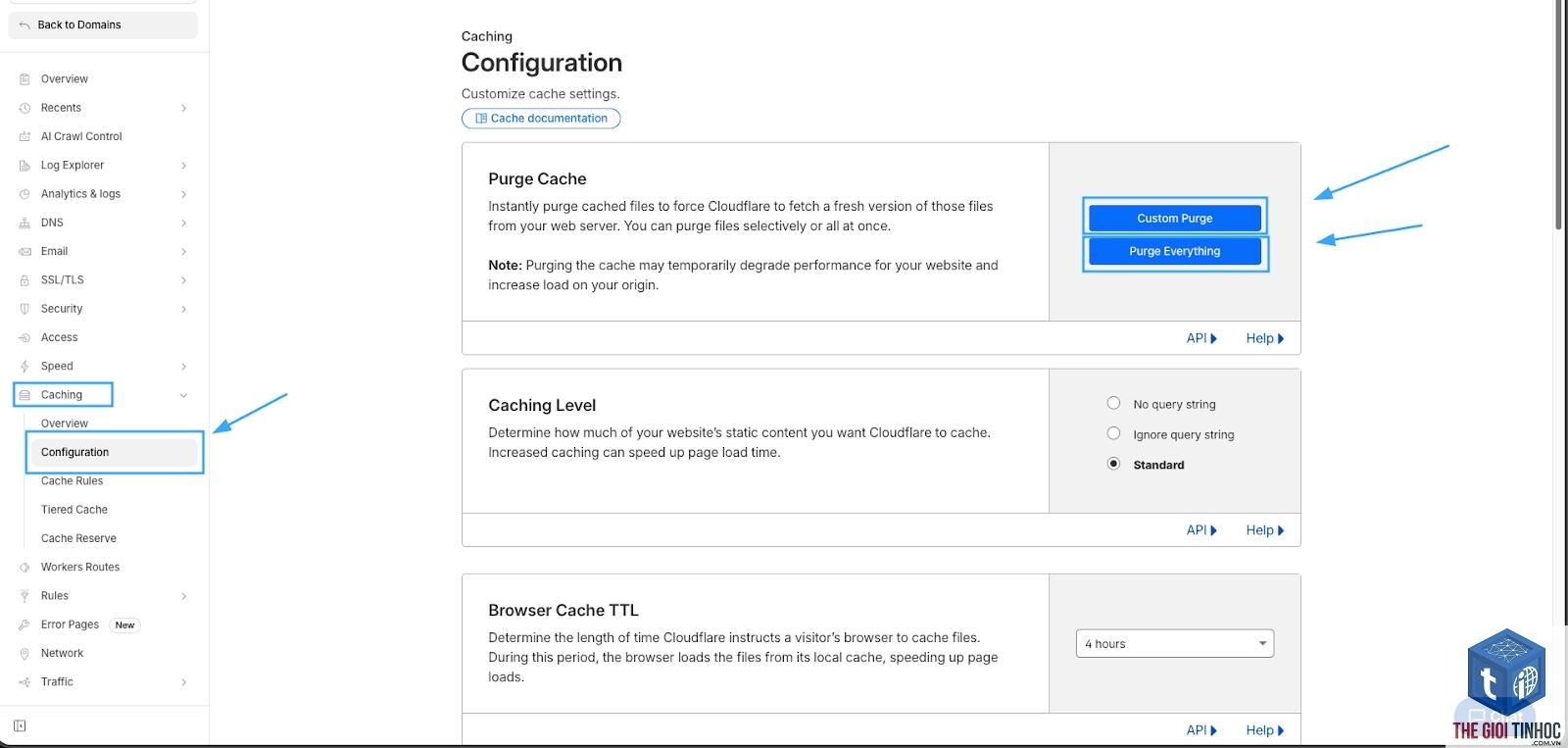
Task: Open the Cache documentation link
Action: click(x=541, y=118)
